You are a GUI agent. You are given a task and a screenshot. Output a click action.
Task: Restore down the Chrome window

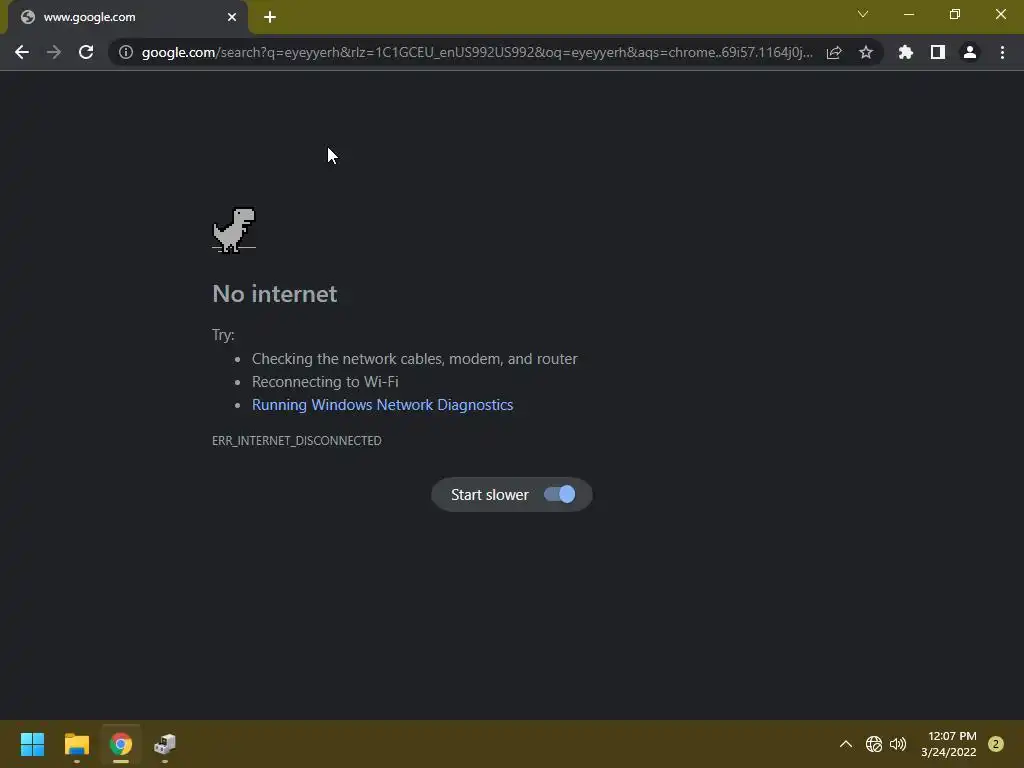pos(955,14)
